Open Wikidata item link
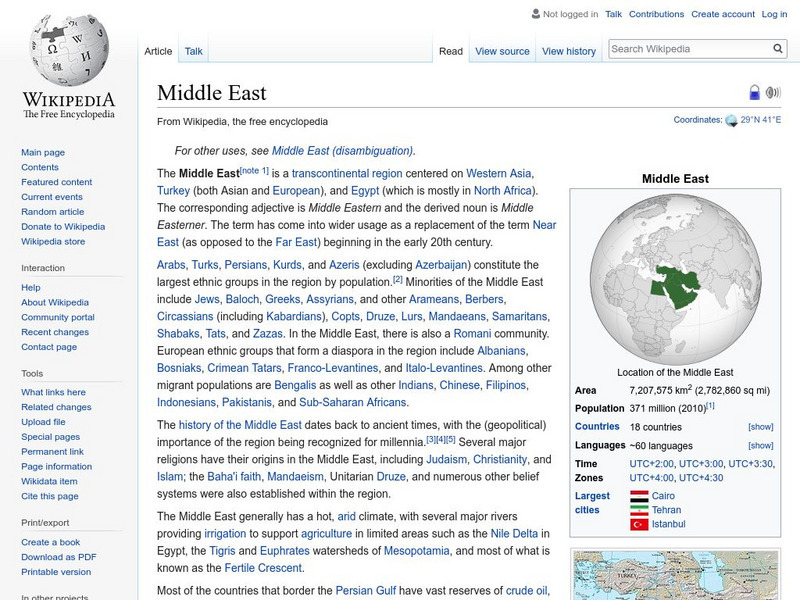Image resolution: width=800 pixels, height=600 pixels. [x=49, y=481]
